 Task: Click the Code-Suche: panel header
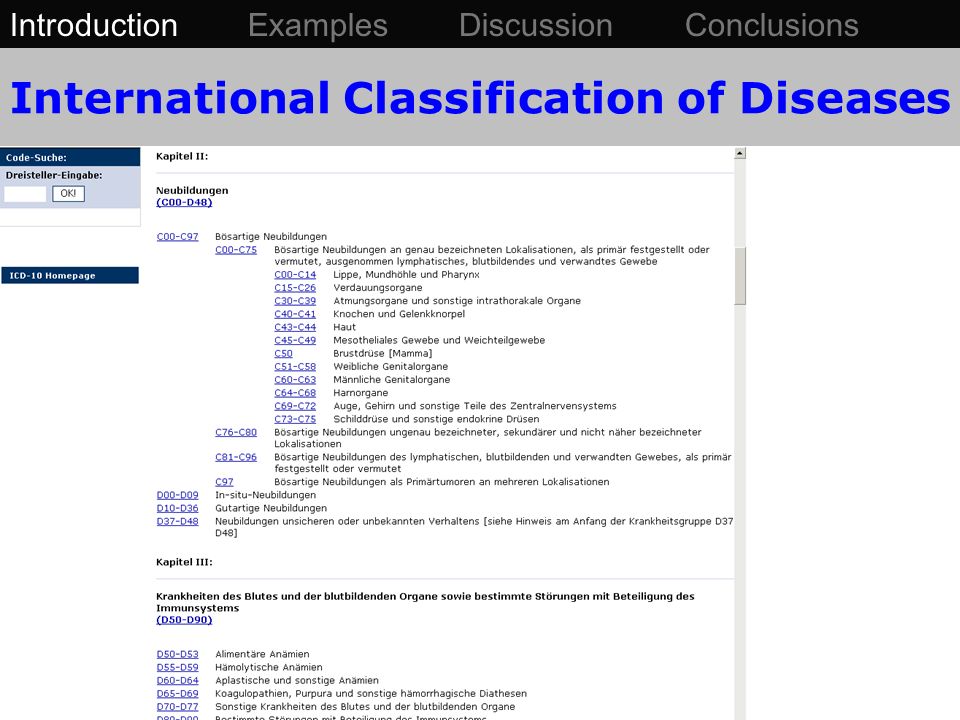pyautogui.click(x=70, y=157)
